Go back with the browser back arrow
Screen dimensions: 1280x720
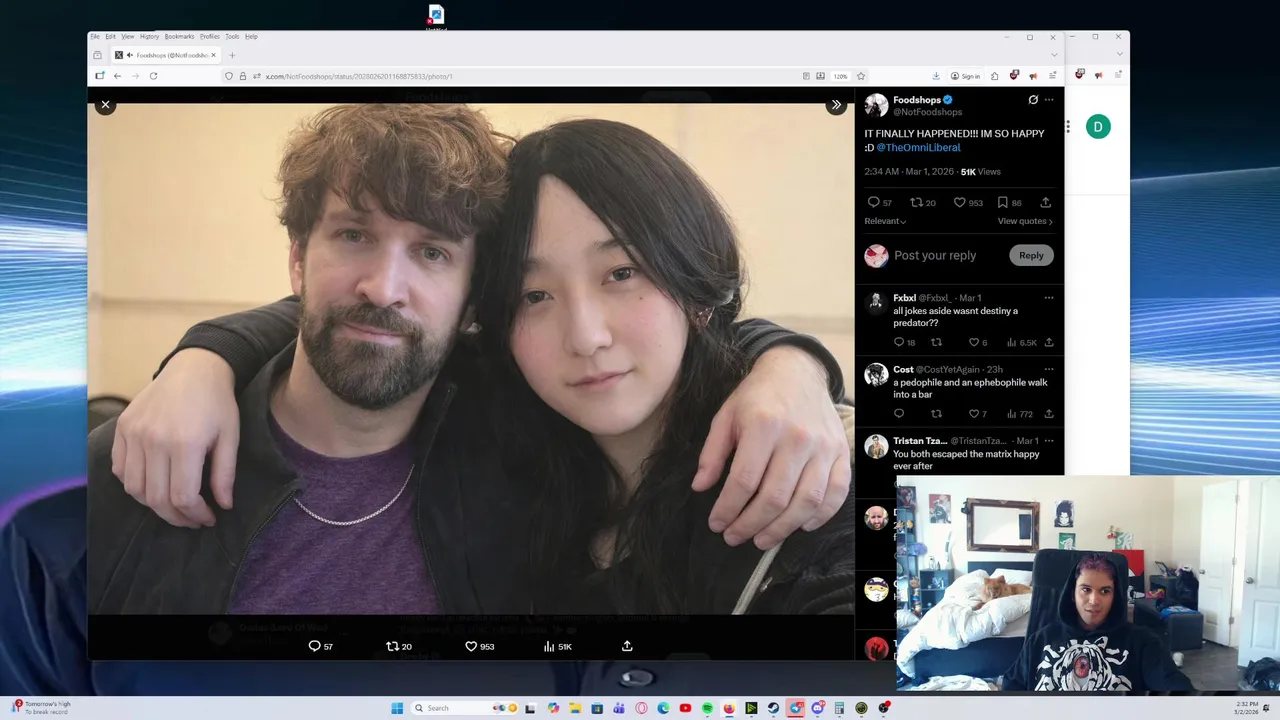pos(117,76)
